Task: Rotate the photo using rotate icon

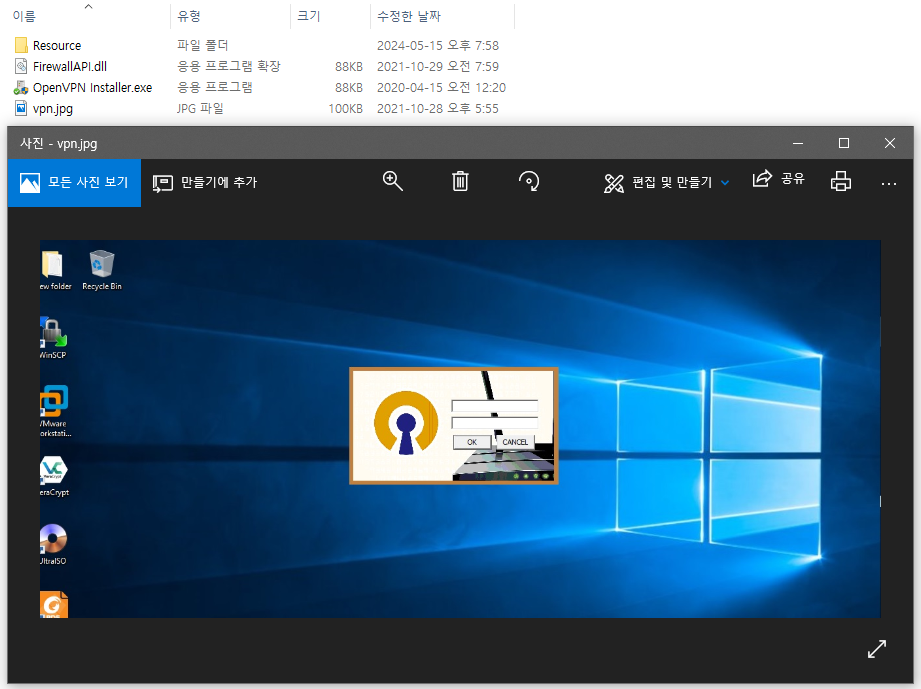Action: 529,182
